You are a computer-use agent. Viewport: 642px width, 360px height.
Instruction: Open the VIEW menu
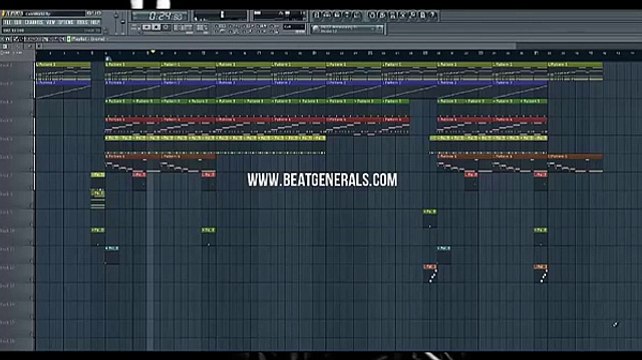click(x=51, y=22)
